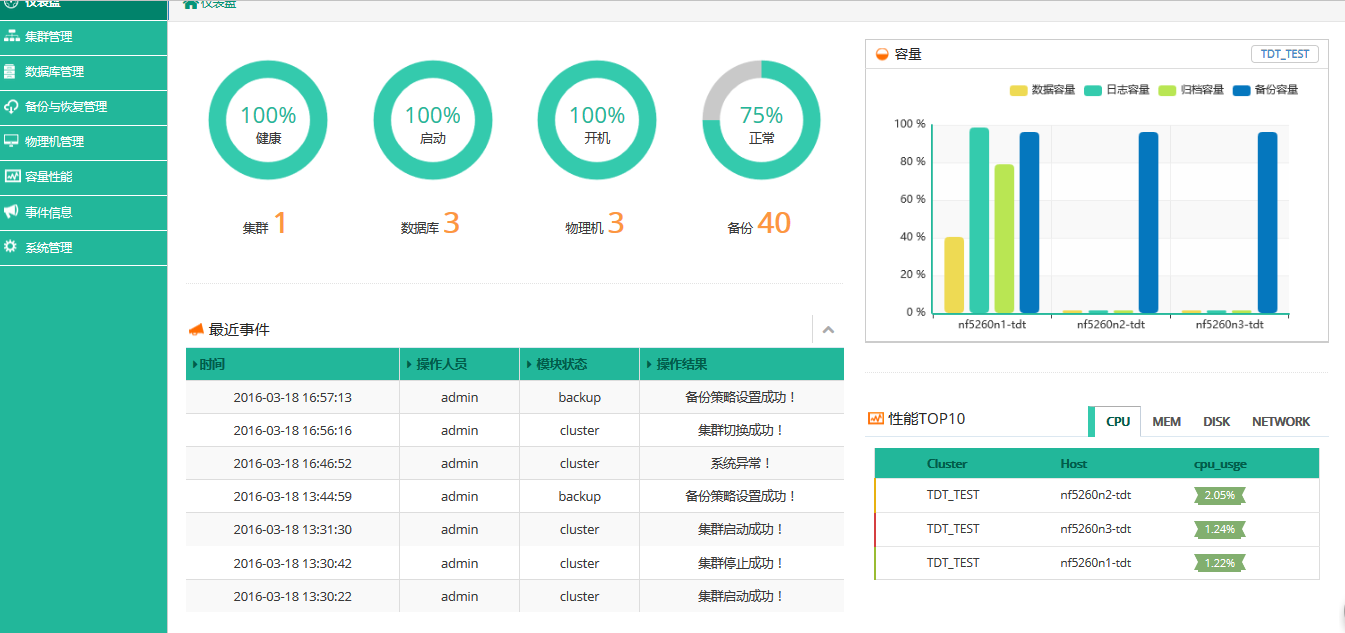Image resolution: width=1345 pixels, height=633 pixels.
Task: Toggle the 备份容量 legend series
Action: pos(1266,90)
